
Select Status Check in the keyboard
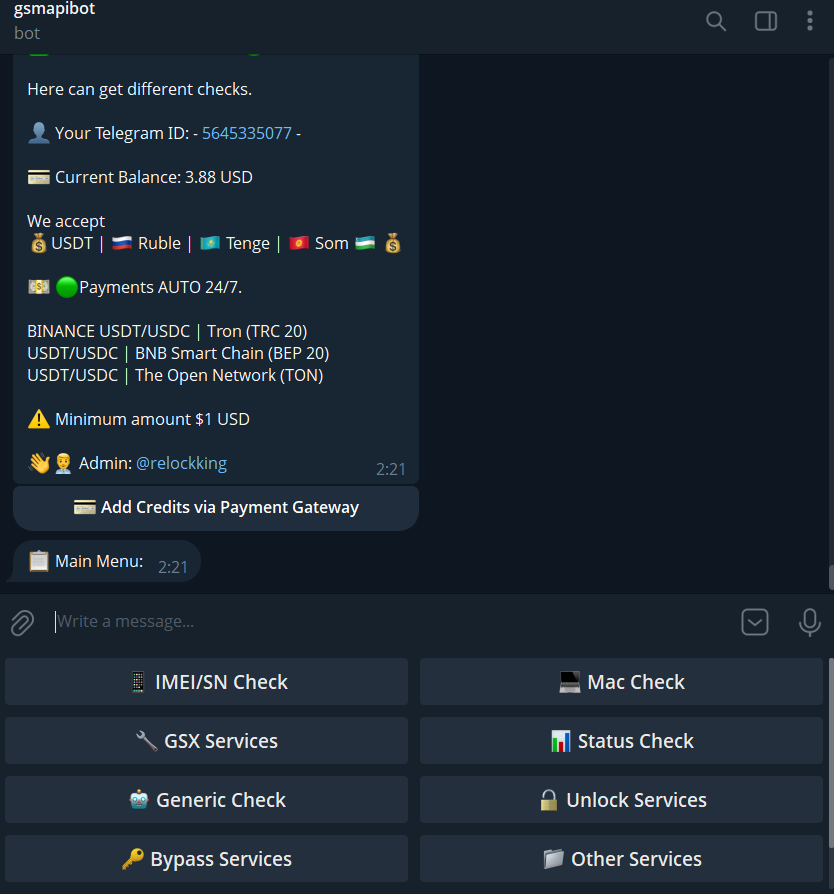pyautogui.click(x=621, y=741)
